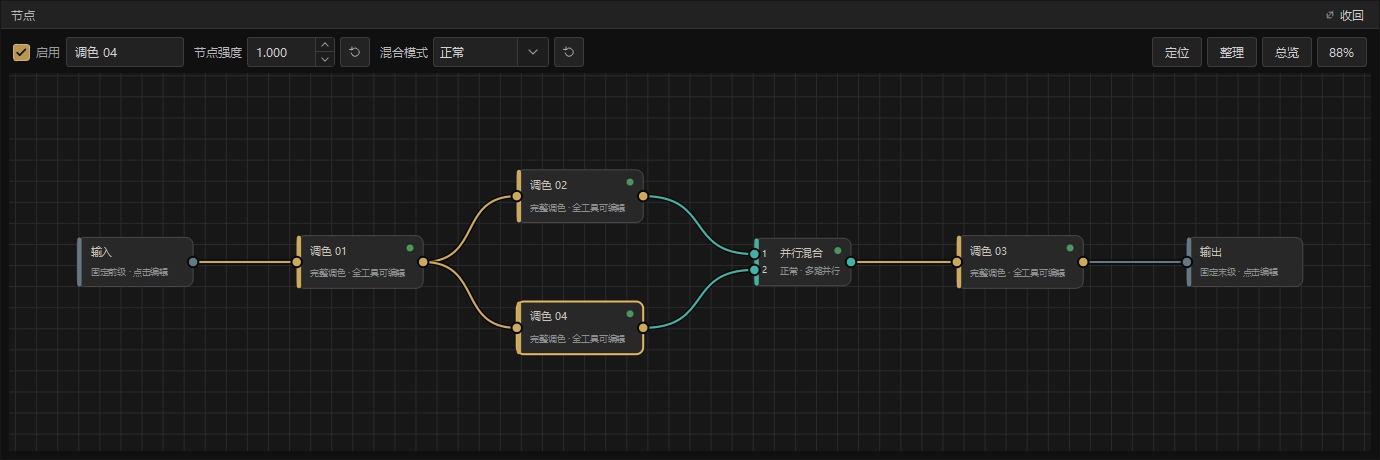
Task: Open the 混合模式 dropdown
Action: click(491, 52)
